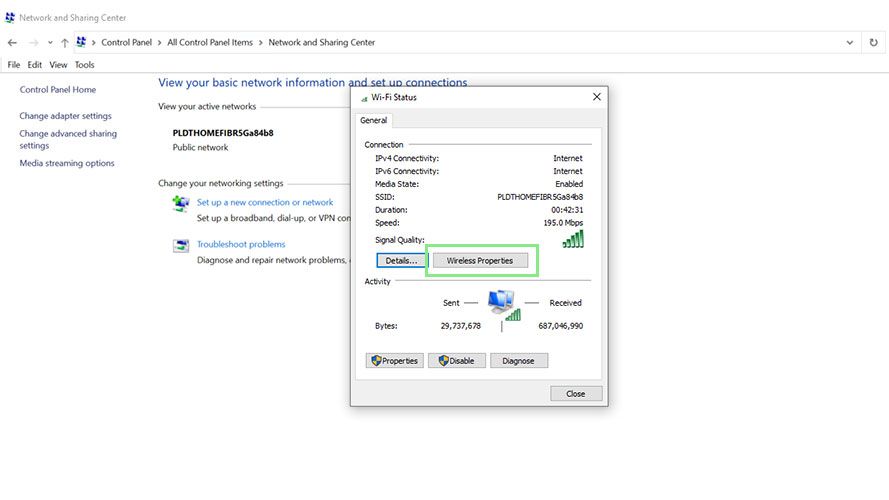This screenshot has height=500, width=889.
Task: Click the Forward navigation arrow
Action: click(x=33, y=43)
